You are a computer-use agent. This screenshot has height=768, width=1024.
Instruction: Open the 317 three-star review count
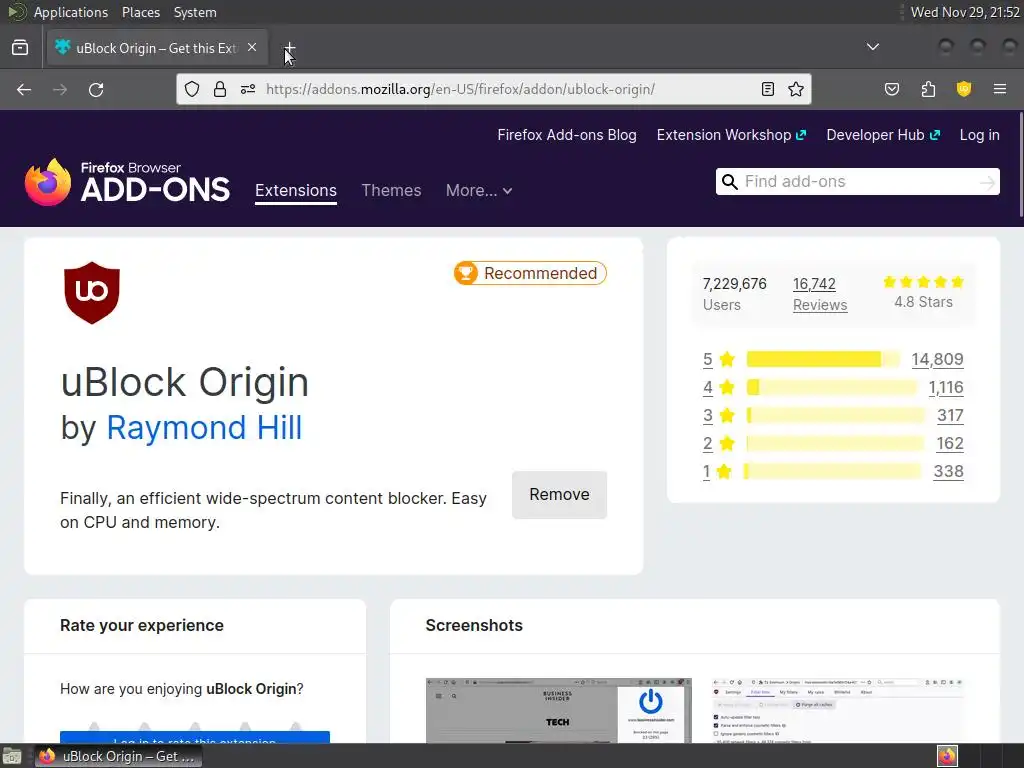[950, 415]
